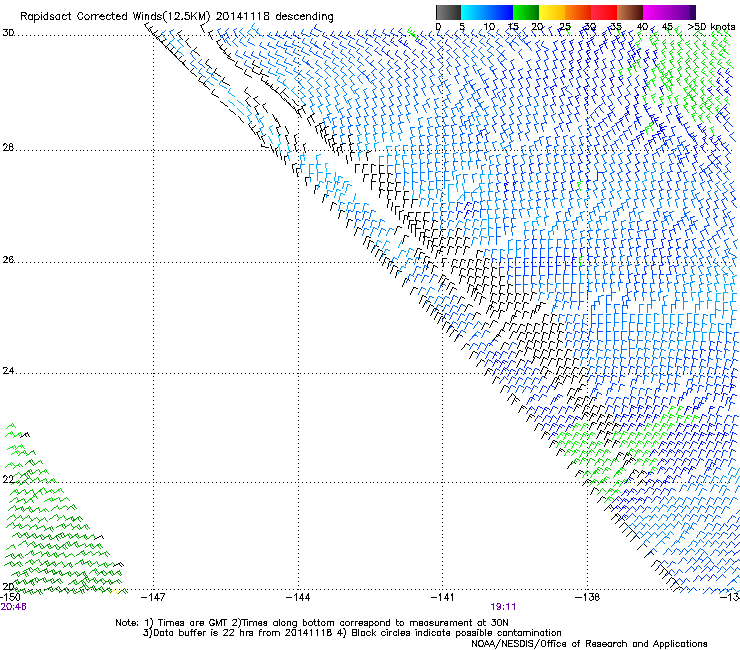Click the longitude label '-138'
Viewport: 740px width, 650px height.
pyautogui.click(x=587, y=597)
